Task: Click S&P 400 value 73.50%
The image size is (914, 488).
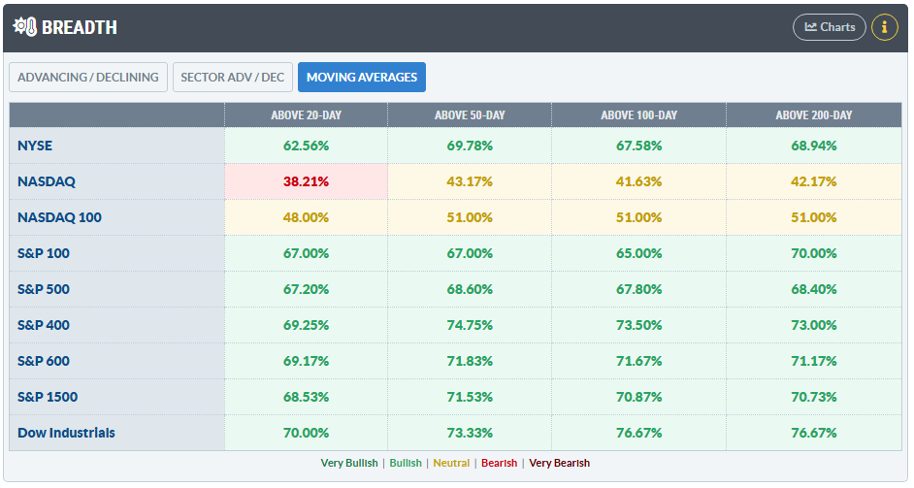Action: 639,325
